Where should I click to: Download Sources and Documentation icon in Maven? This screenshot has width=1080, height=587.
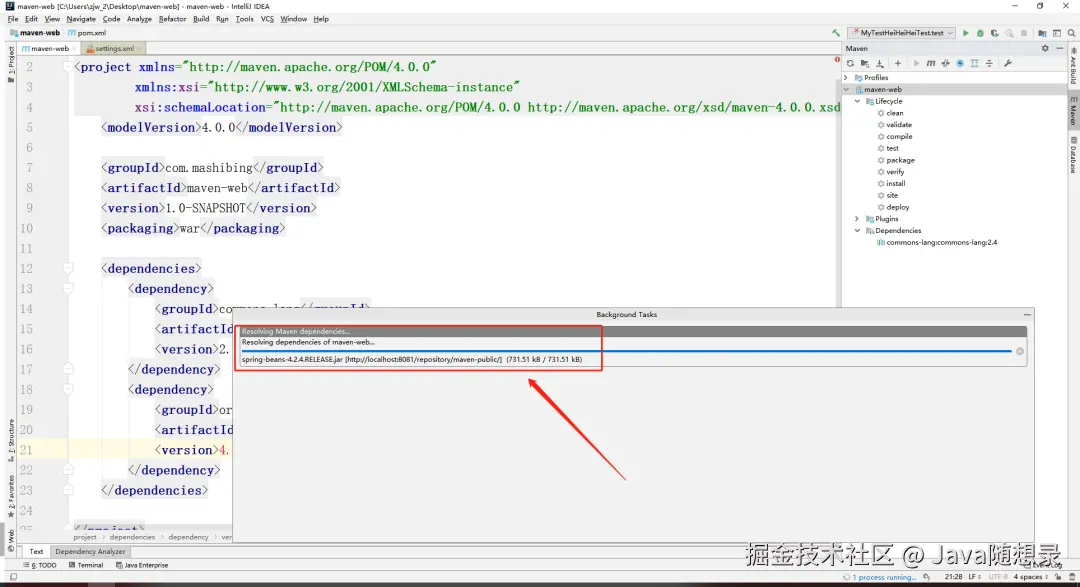coord(880,63)
